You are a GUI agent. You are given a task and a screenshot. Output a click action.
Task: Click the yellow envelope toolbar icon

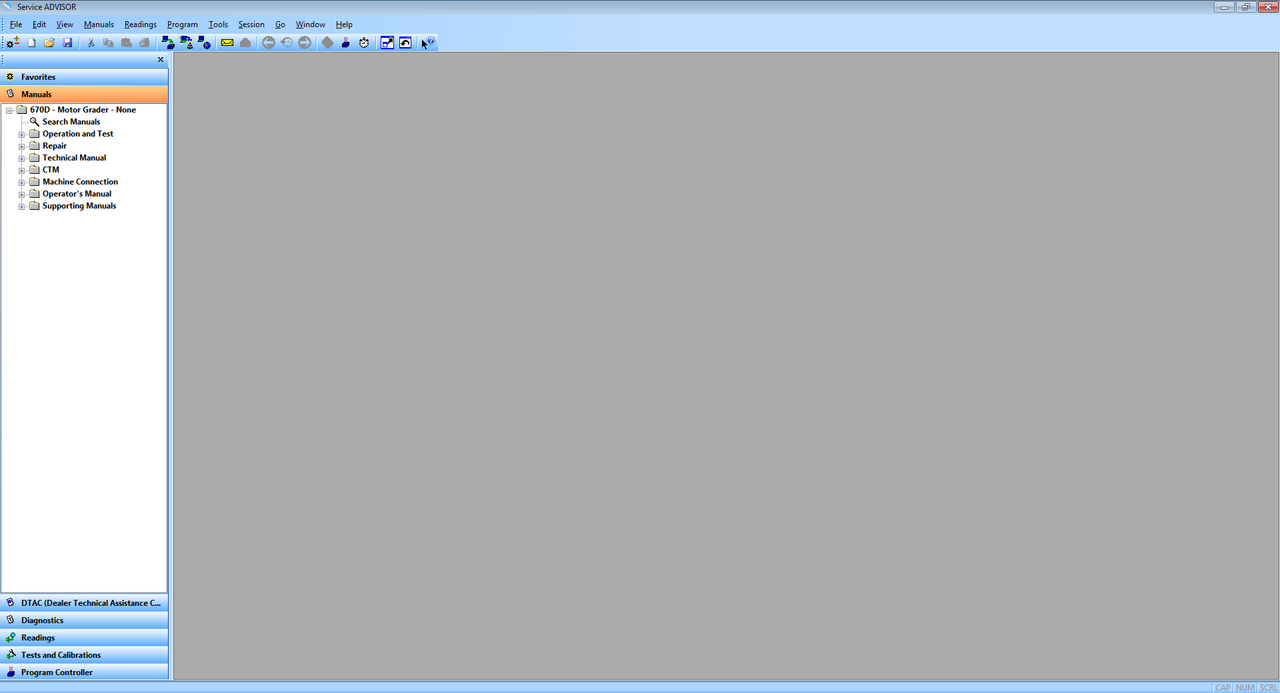tap(227, 43)
